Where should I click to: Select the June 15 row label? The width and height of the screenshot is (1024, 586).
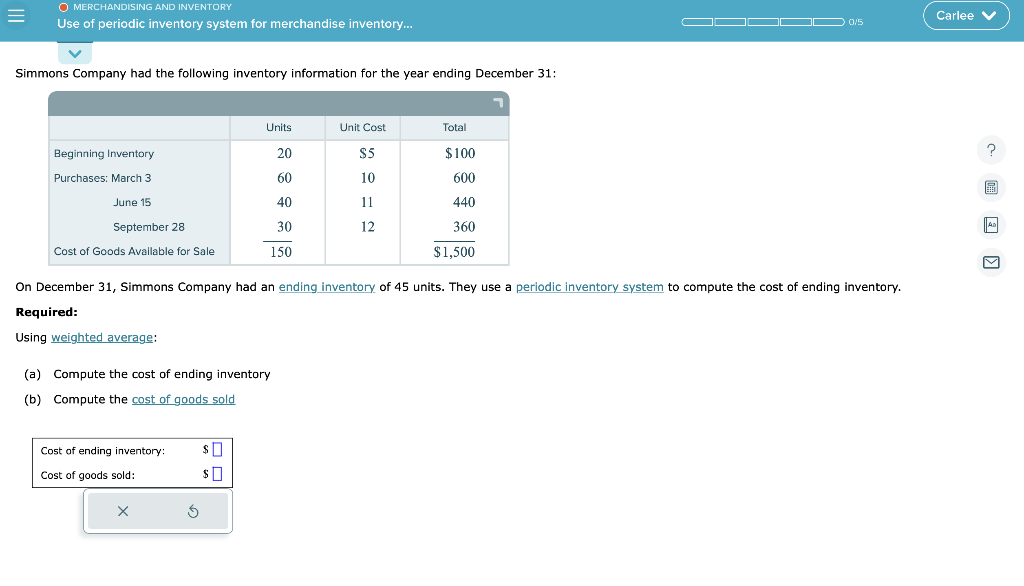pyautogui.click(x=132, y=203)
